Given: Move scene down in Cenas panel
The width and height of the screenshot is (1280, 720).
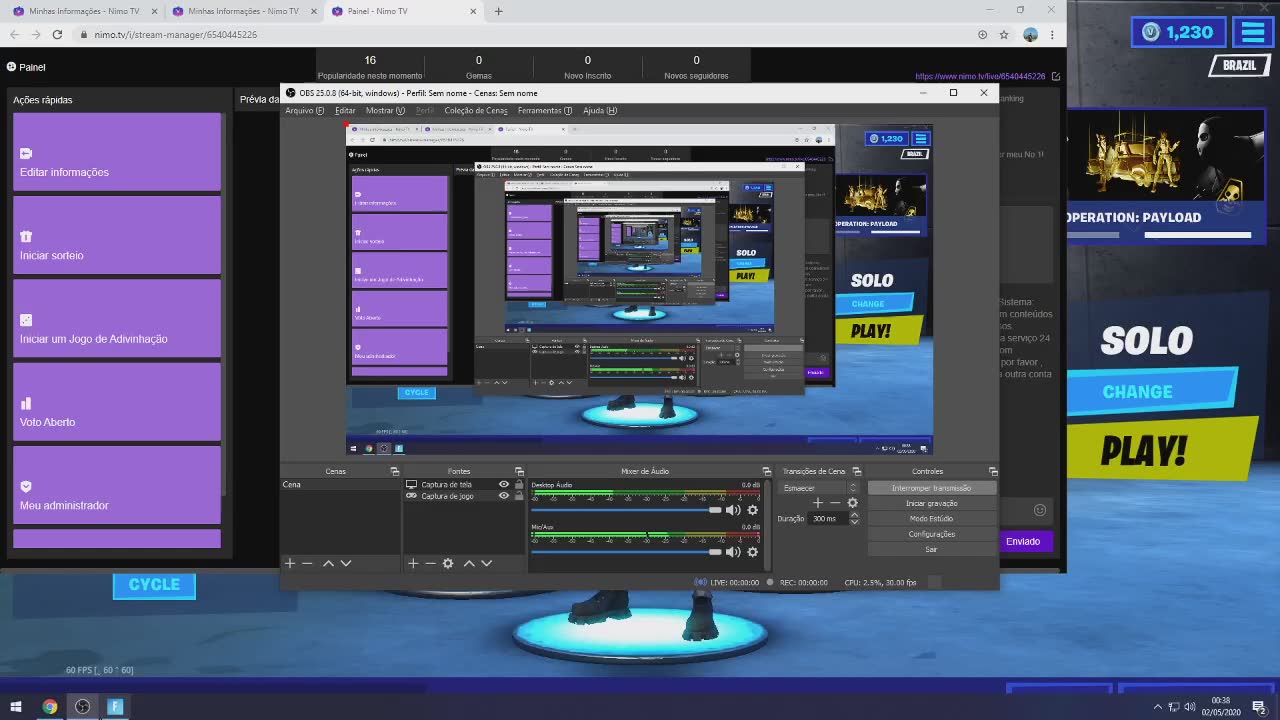Looking at the screenshot, I should [x=345, y=563].
